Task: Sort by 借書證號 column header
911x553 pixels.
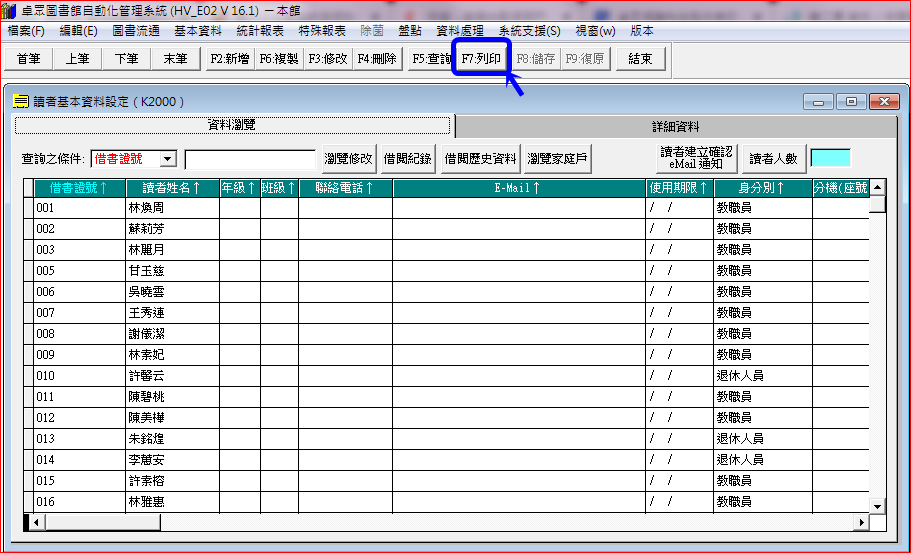Action: 80,188
